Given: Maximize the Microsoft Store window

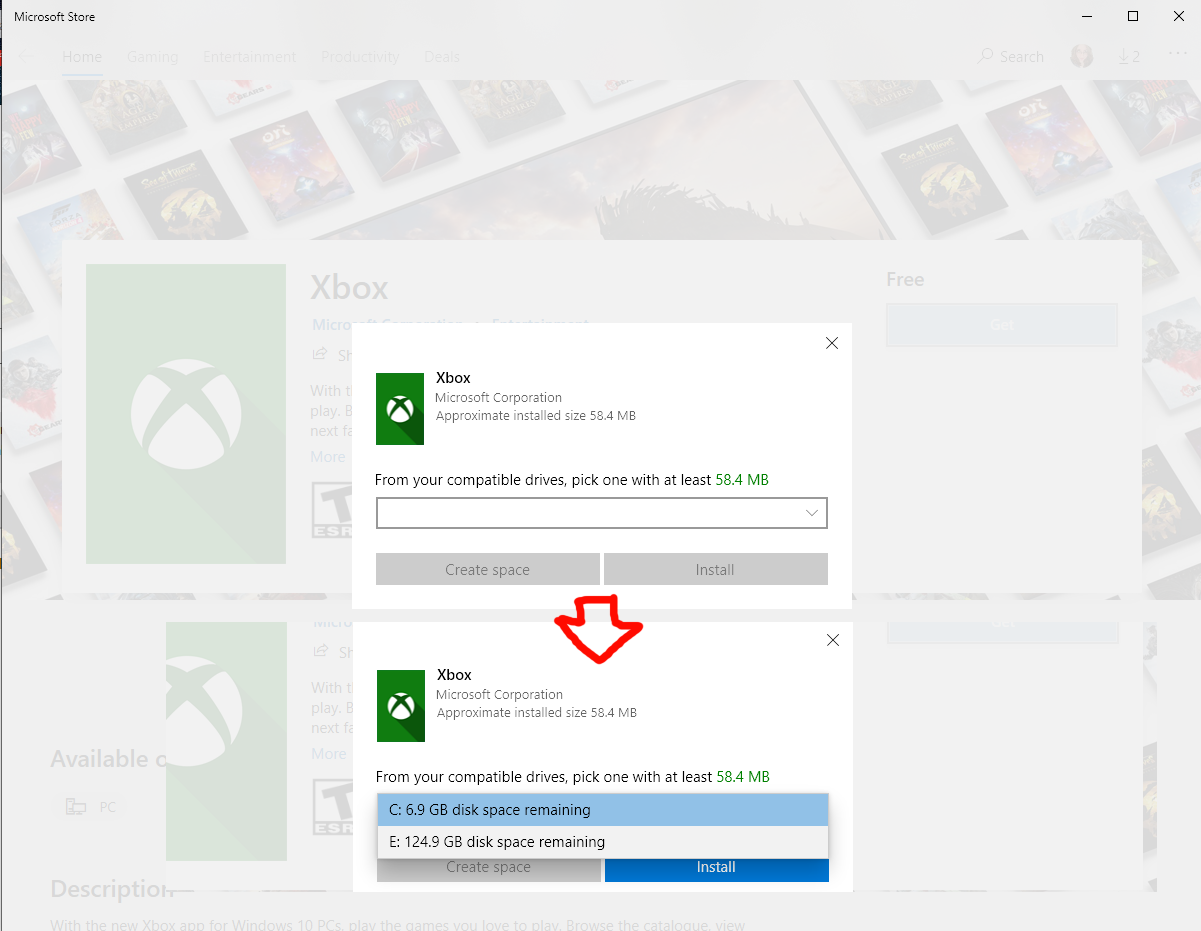Looking at the screenshot, I should 1133,16.
